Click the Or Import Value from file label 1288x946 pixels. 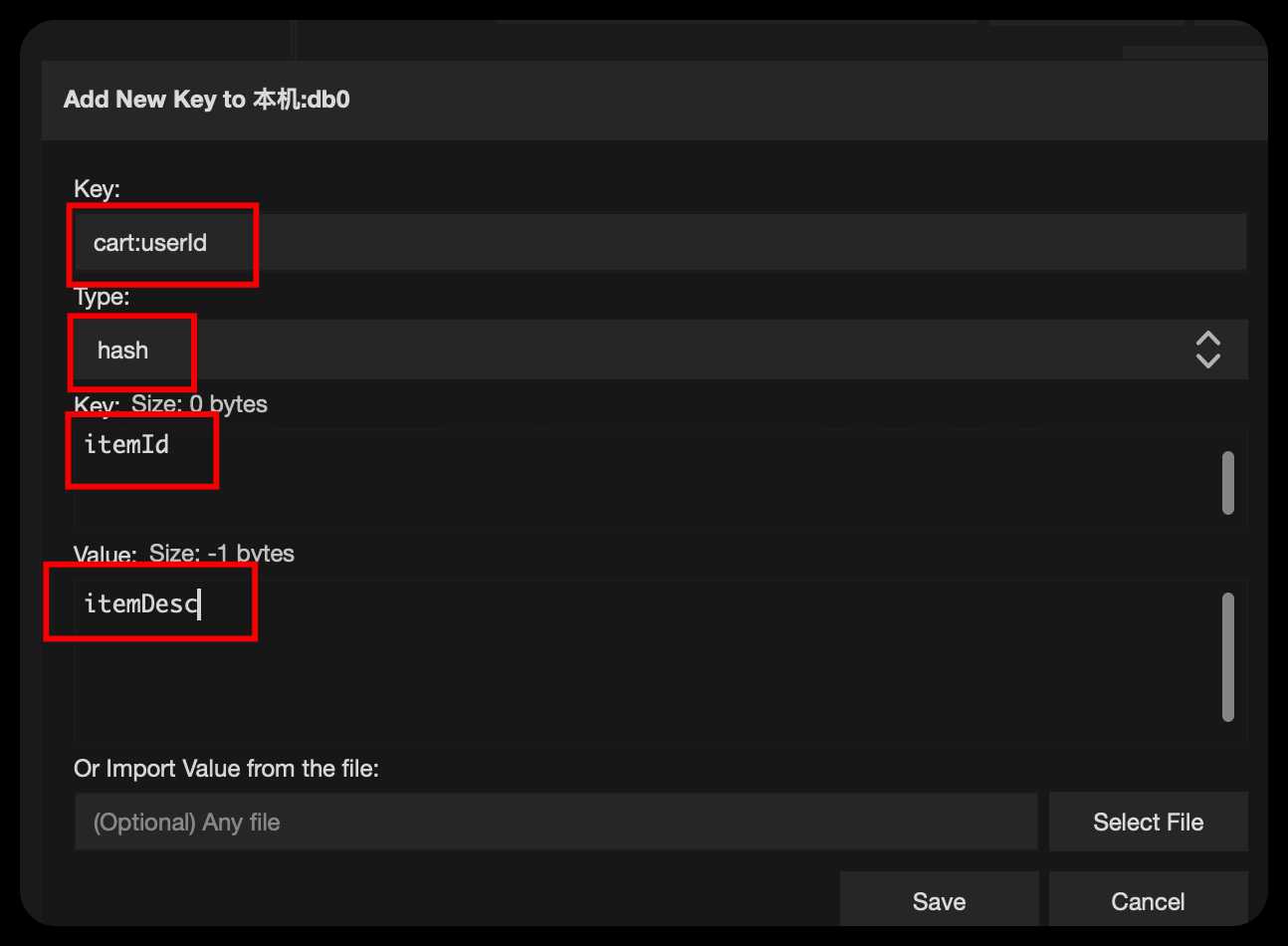click(226, 769)
